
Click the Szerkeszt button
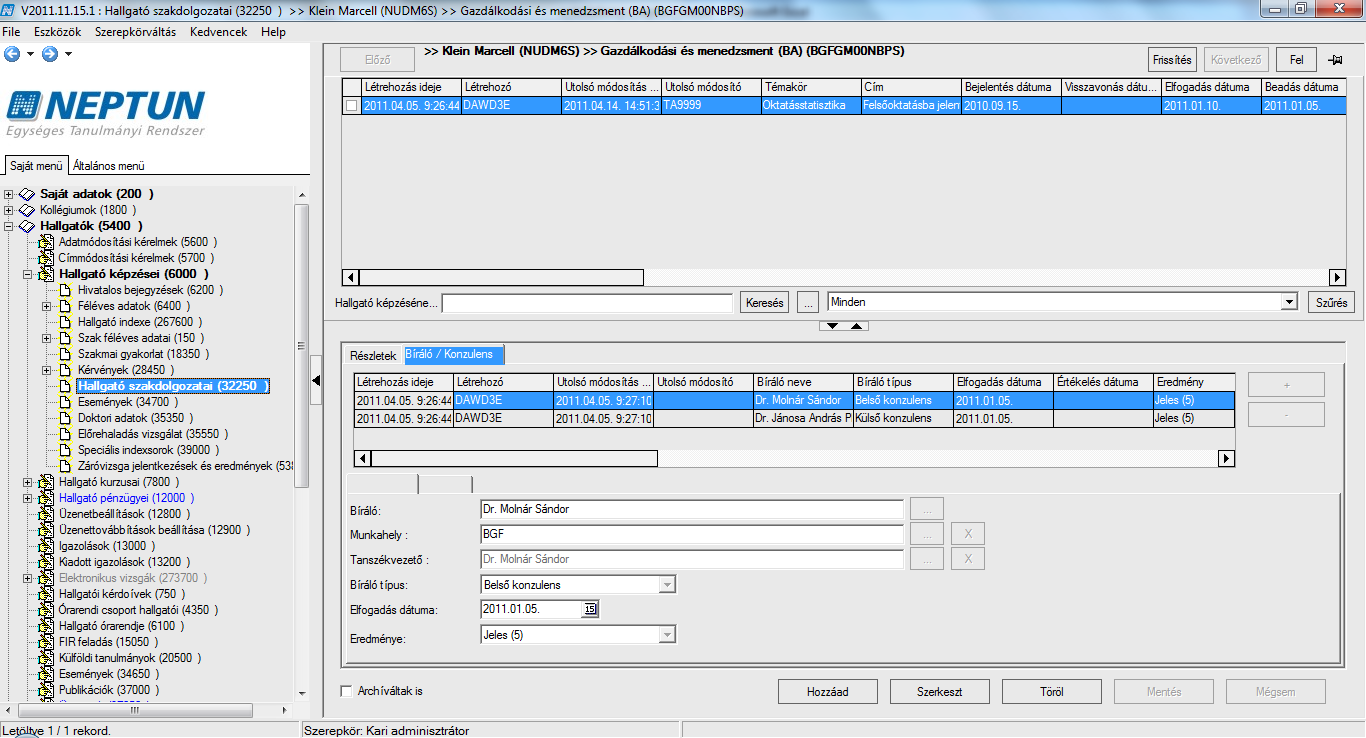point(939,691)
